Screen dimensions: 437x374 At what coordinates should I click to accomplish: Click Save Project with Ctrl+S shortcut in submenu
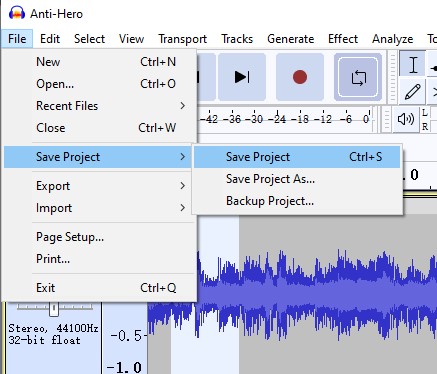coord(297,157)
